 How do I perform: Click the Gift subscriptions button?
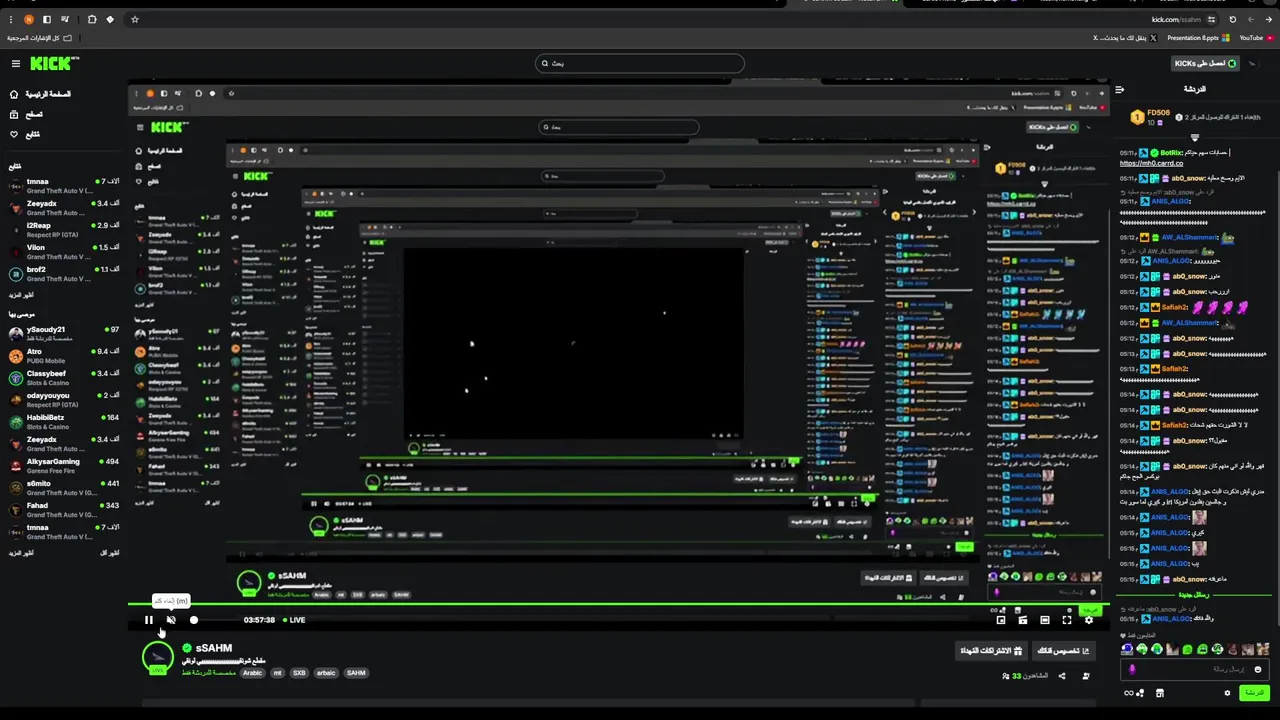point(991,651)
